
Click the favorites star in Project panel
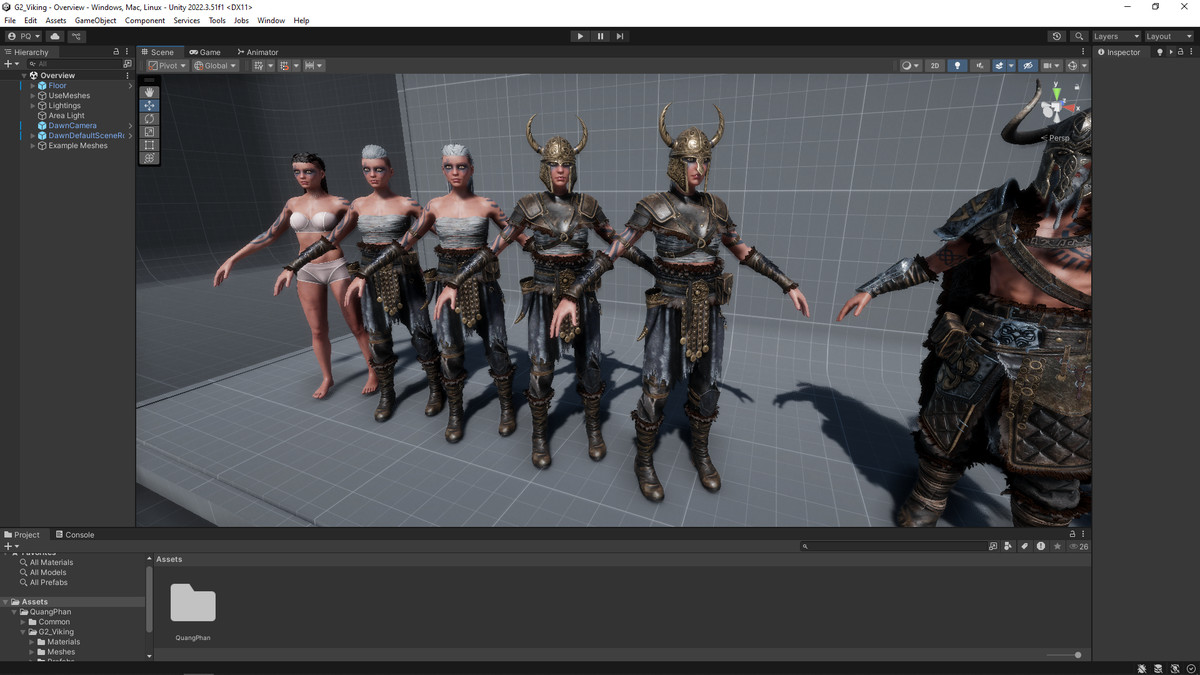(x=1057, y=546)
